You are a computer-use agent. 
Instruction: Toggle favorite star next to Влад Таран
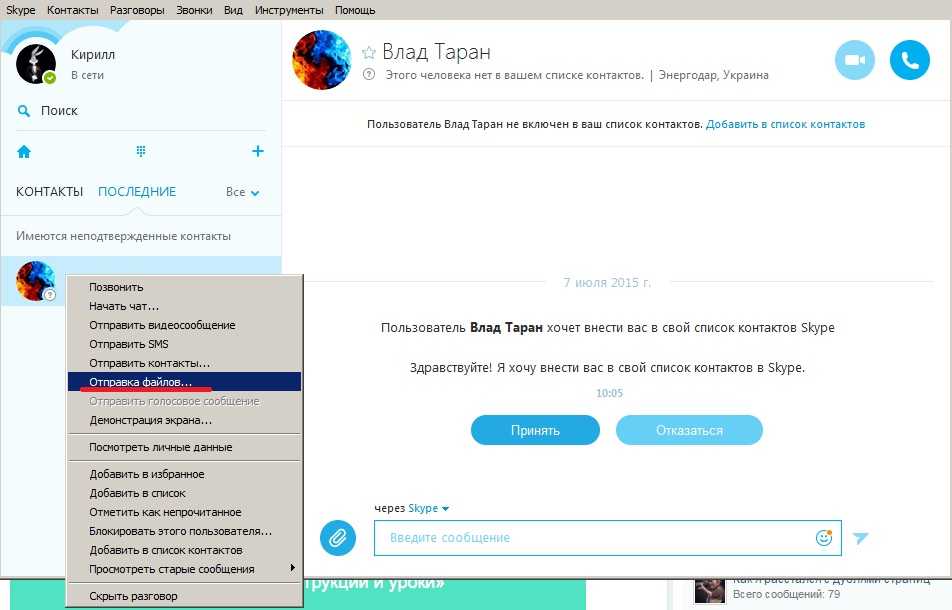[369, 53]
